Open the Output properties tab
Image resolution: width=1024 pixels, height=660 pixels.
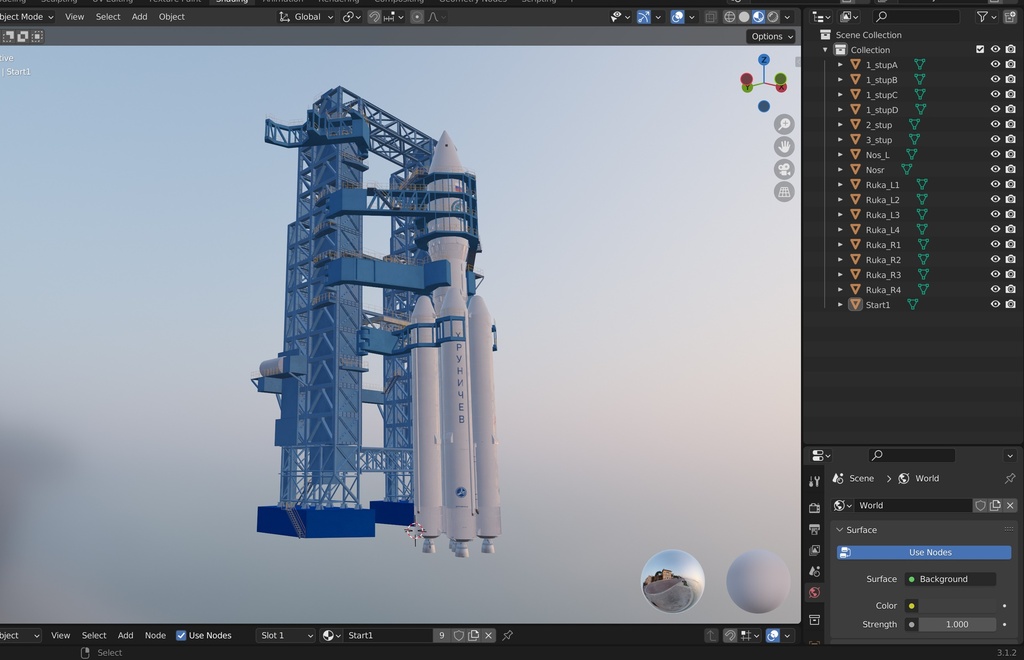(x=814, y=529)
